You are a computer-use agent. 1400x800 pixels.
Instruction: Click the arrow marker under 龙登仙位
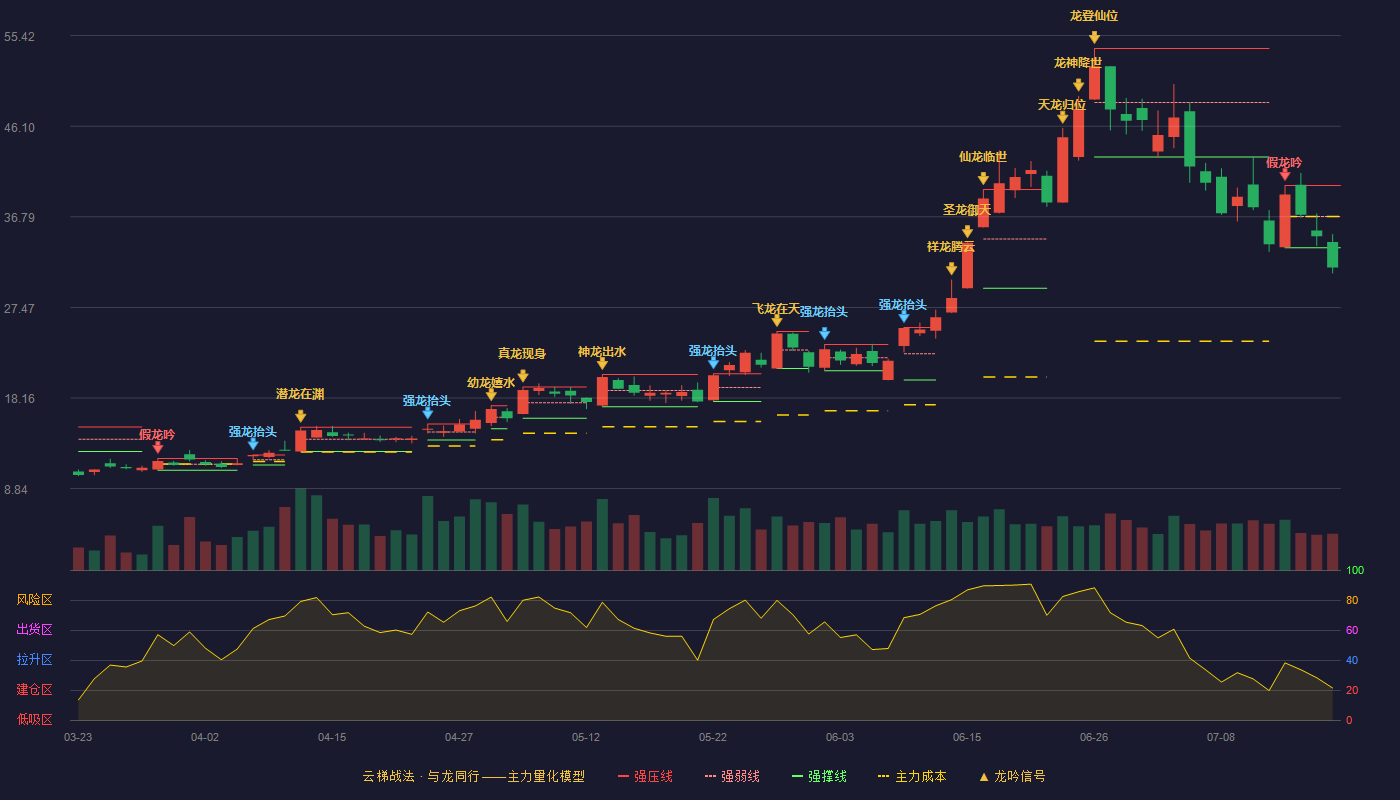coord(1094,37)
